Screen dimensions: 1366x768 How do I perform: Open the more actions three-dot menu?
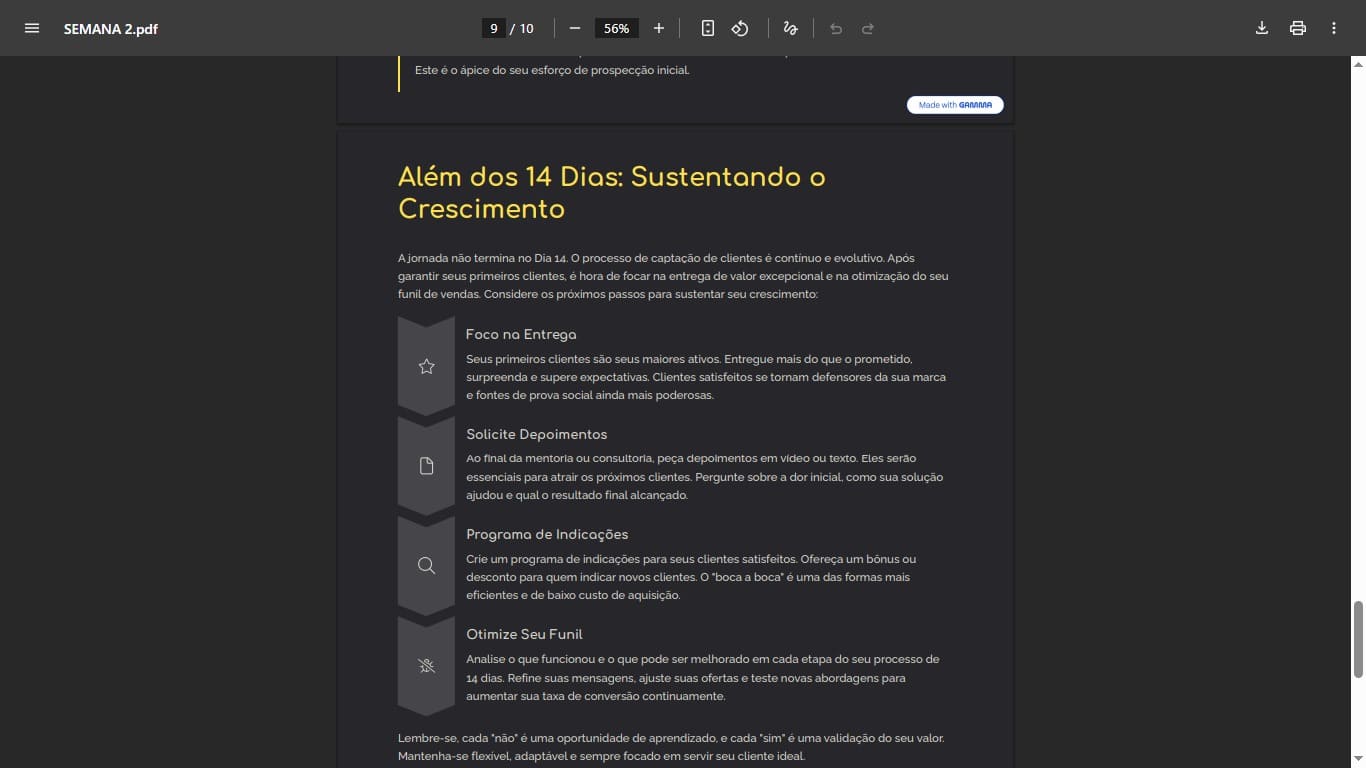pos(1334,28)
